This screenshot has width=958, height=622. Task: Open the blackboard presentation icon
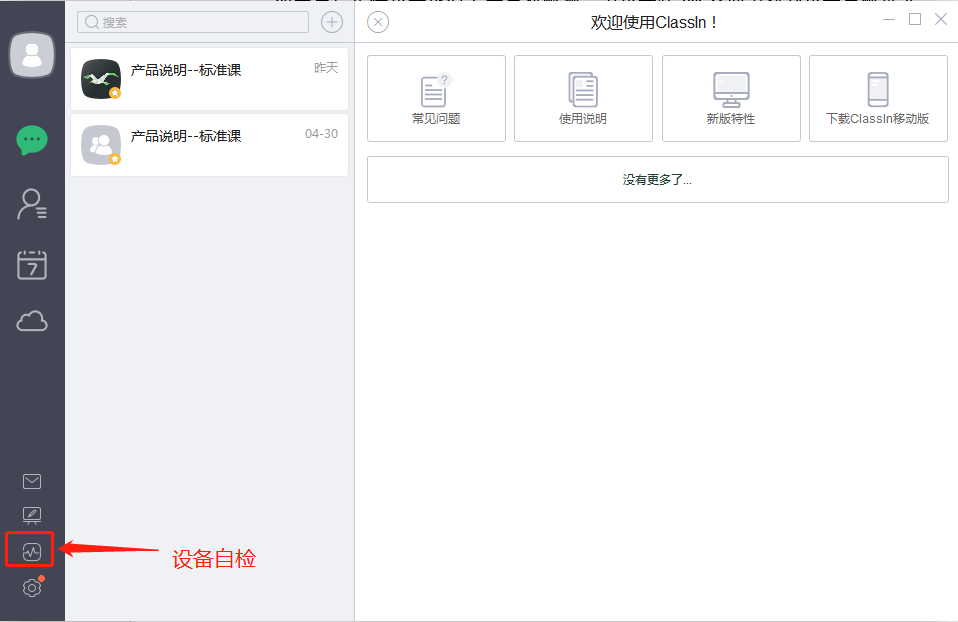32,516
